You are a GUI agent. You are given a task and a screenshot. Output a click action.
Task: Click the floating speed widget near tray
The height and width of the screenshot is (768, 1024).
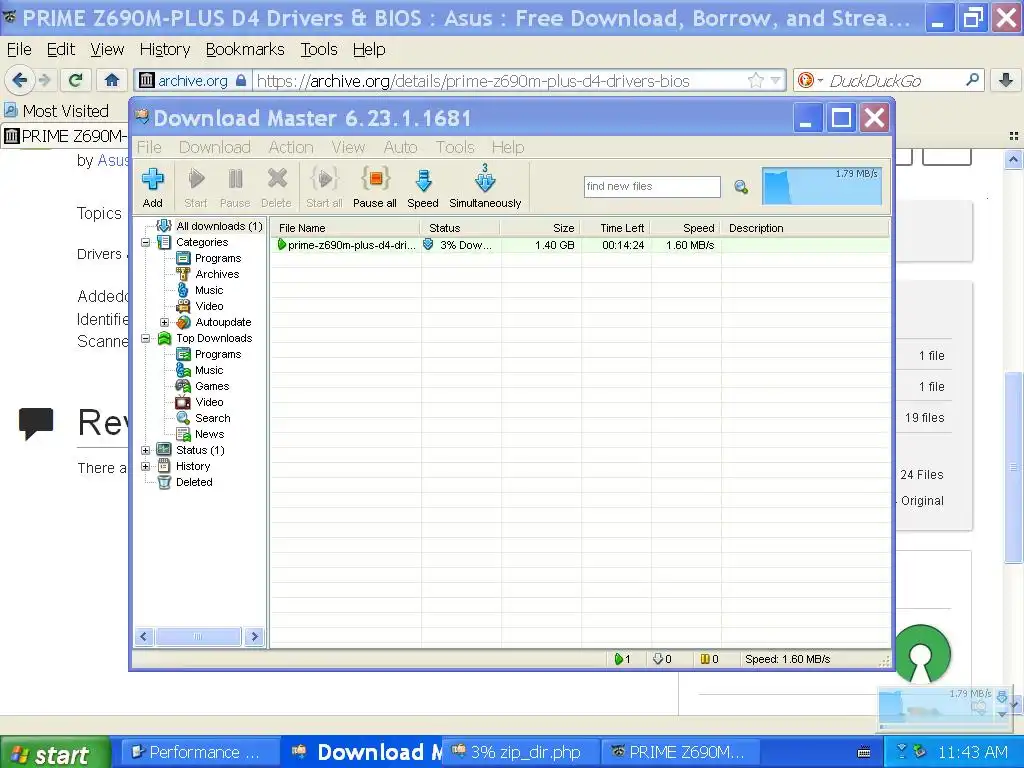click(944, 707)
